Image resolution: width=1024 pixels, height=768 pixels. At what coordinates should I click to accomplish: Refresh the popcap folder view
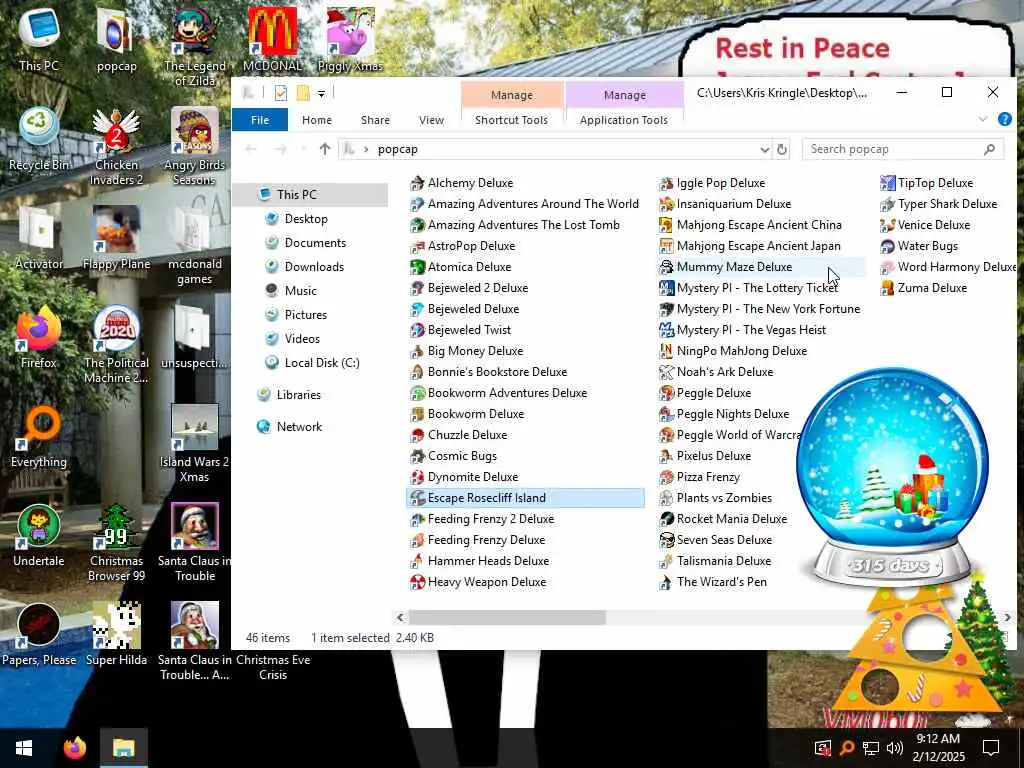[781, 150]
